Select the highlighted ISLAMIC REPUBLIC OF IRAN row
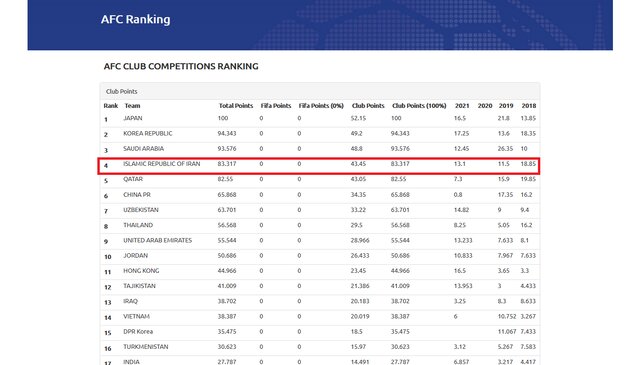Image resolution: width=640 pixels, height=365 pixels. [319, 166]
